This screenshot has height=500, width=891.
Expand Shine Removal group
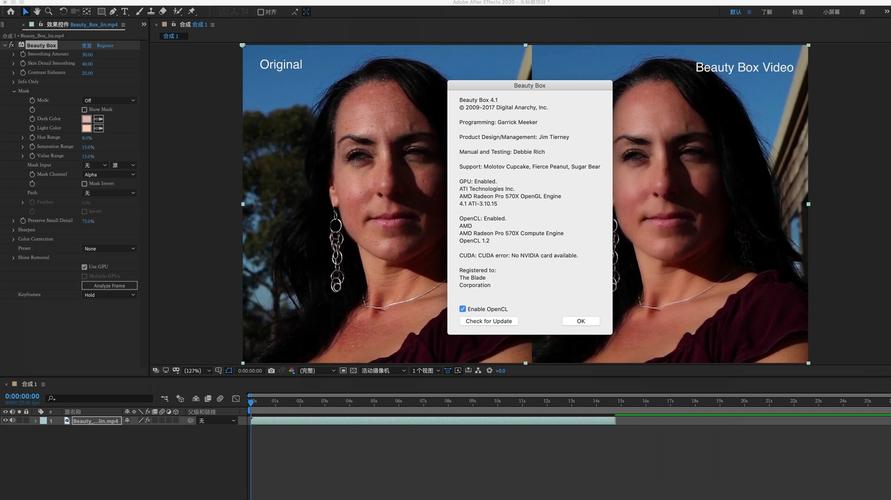pyautogui.click(x=14, y=257)
